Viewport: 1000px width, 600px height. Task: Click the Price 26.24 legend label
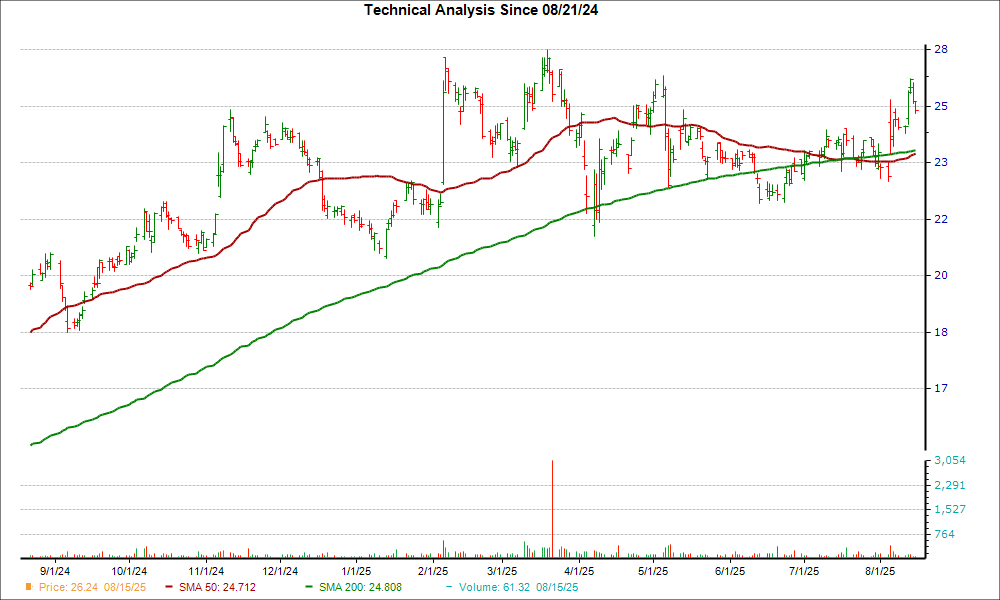click(x=92, y=587)
